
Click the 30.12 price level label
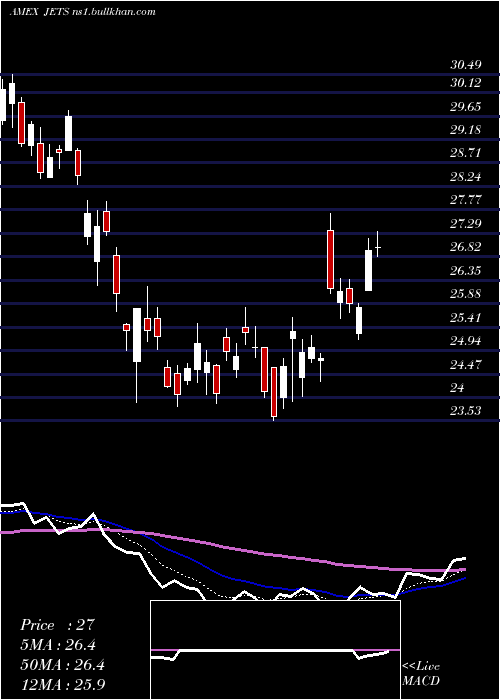466,83
